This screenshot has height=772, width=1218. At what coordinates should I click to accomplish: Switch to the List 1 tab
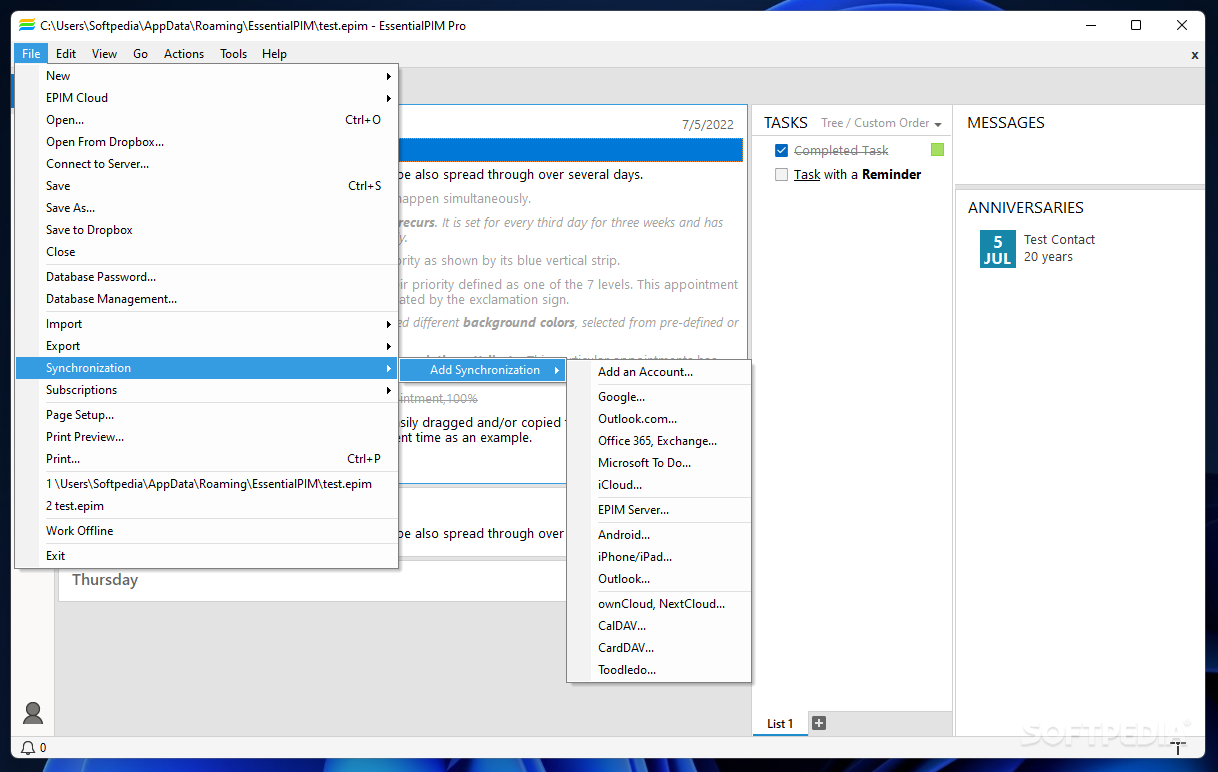[x=780, y=724]
